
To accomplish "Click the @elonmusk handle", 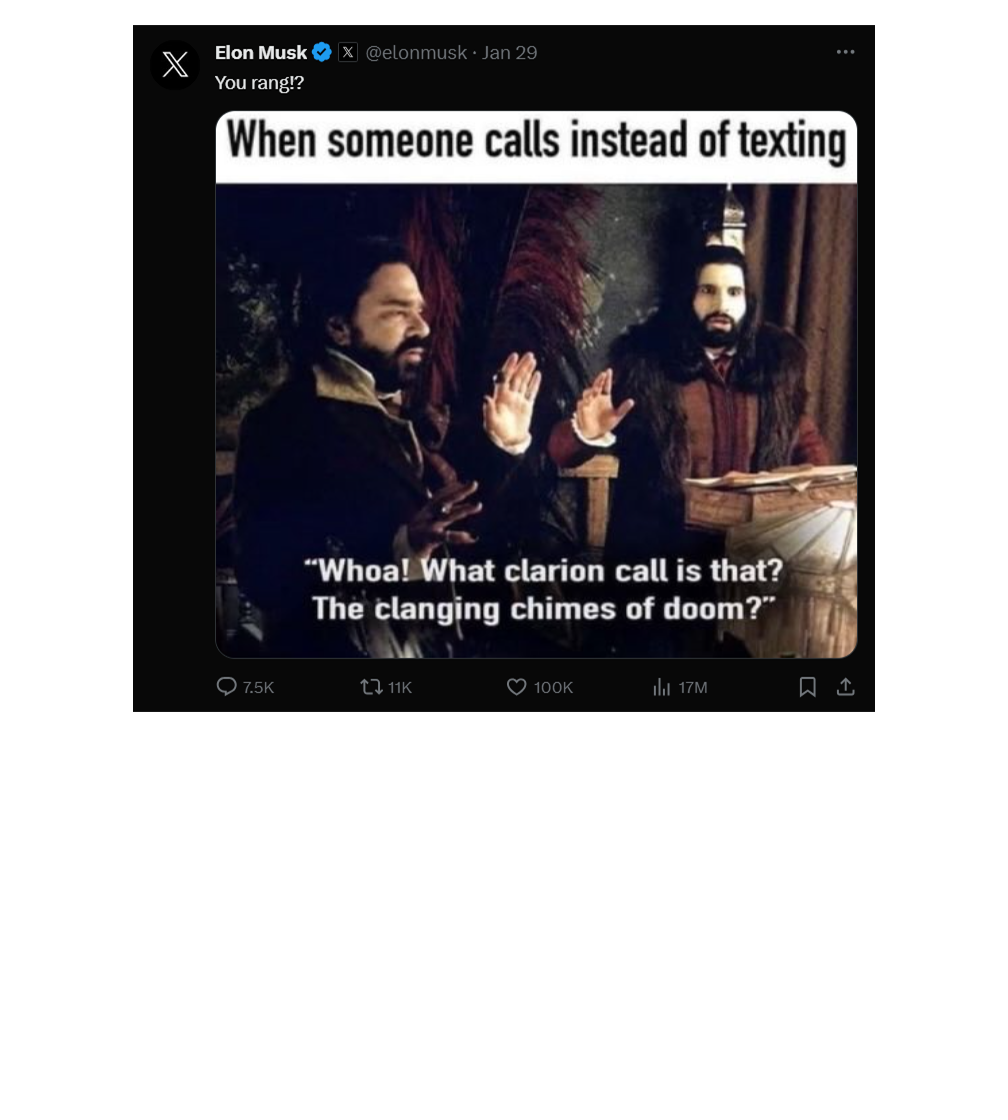I will pyautogui.click(x=416, y=53).
